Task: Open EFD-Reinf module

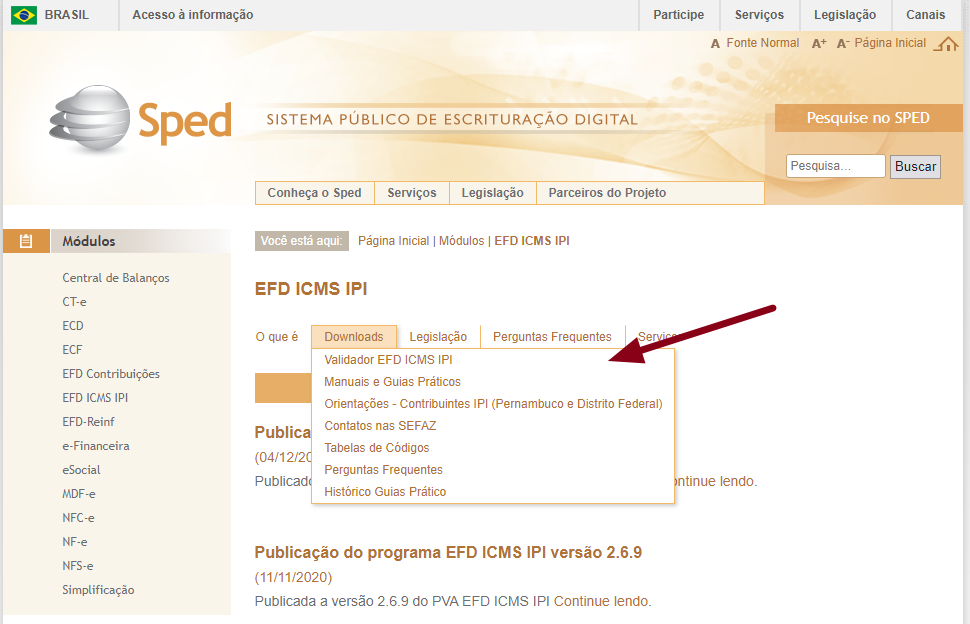Action: (88, 422)
